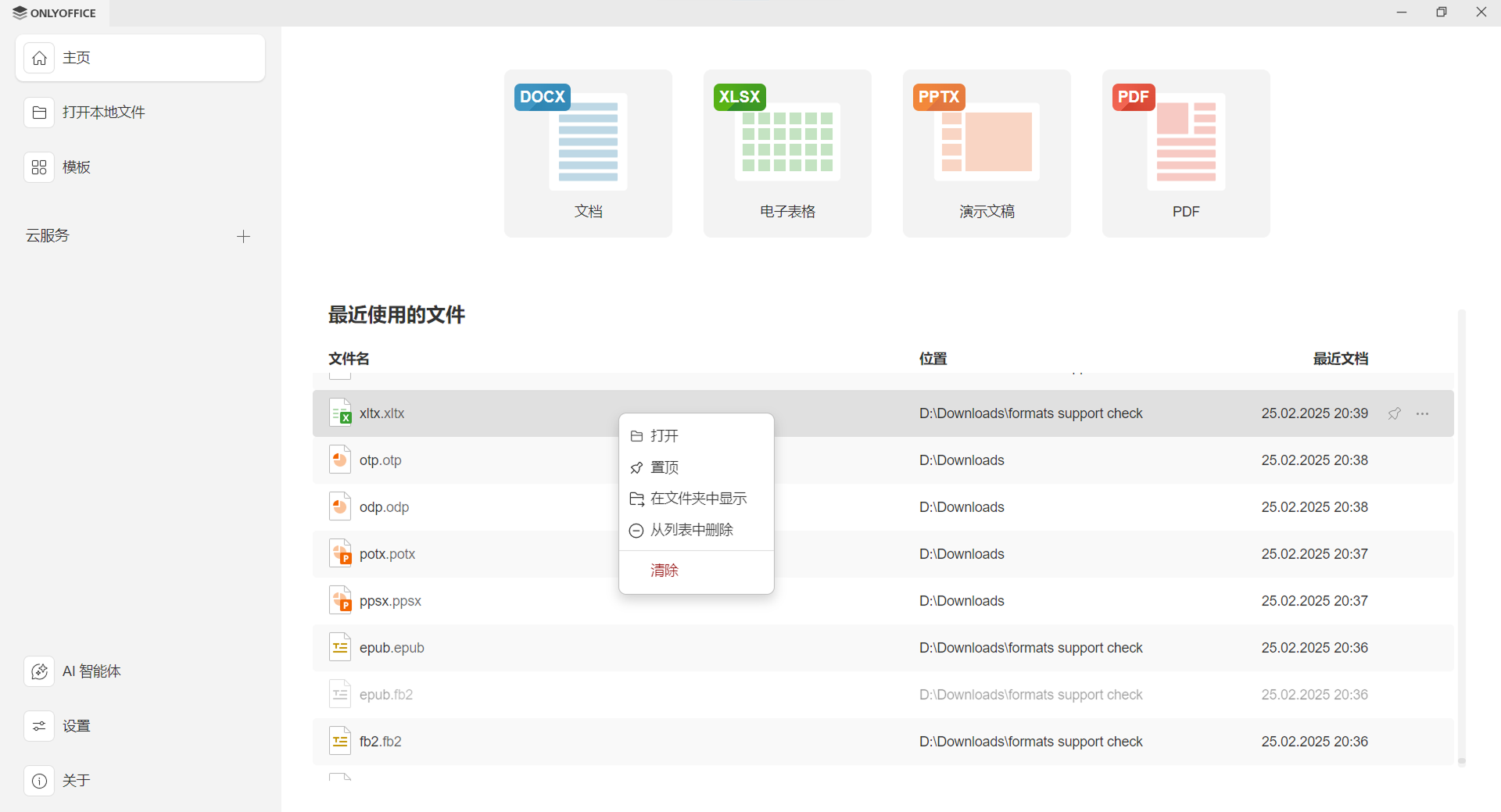Click the scrollbar of the recent files list
1501x812 pixels.
tap(1462, 539)
